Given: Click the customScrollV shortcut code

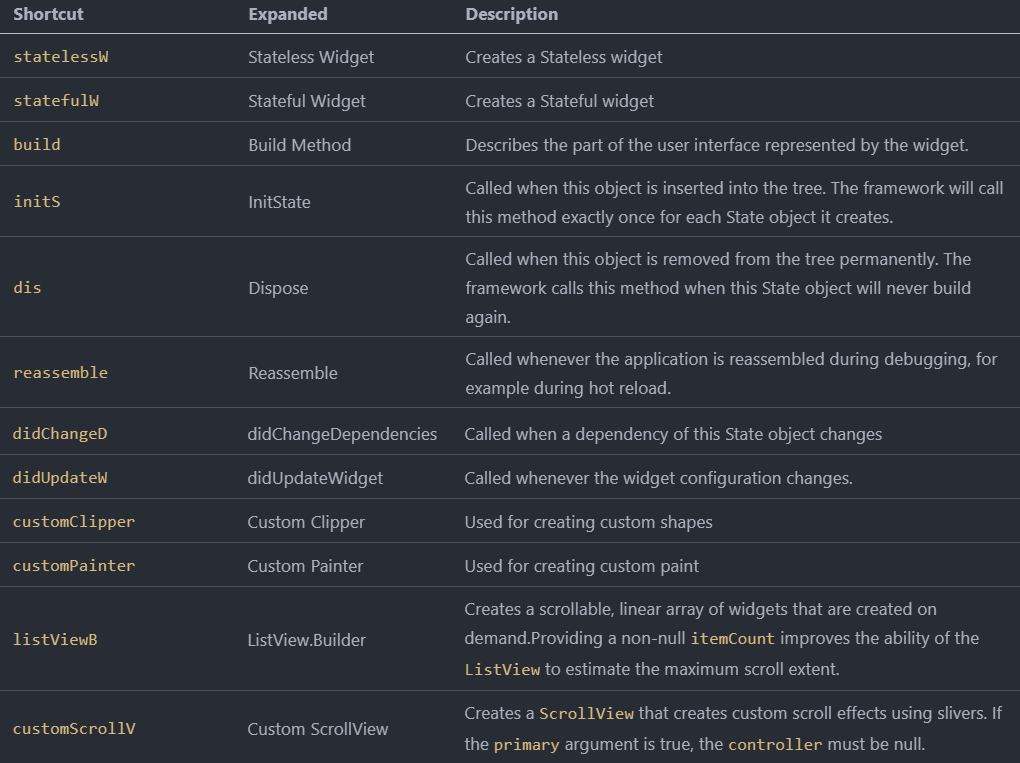Looking at the screenshot, I should point(74,729).
